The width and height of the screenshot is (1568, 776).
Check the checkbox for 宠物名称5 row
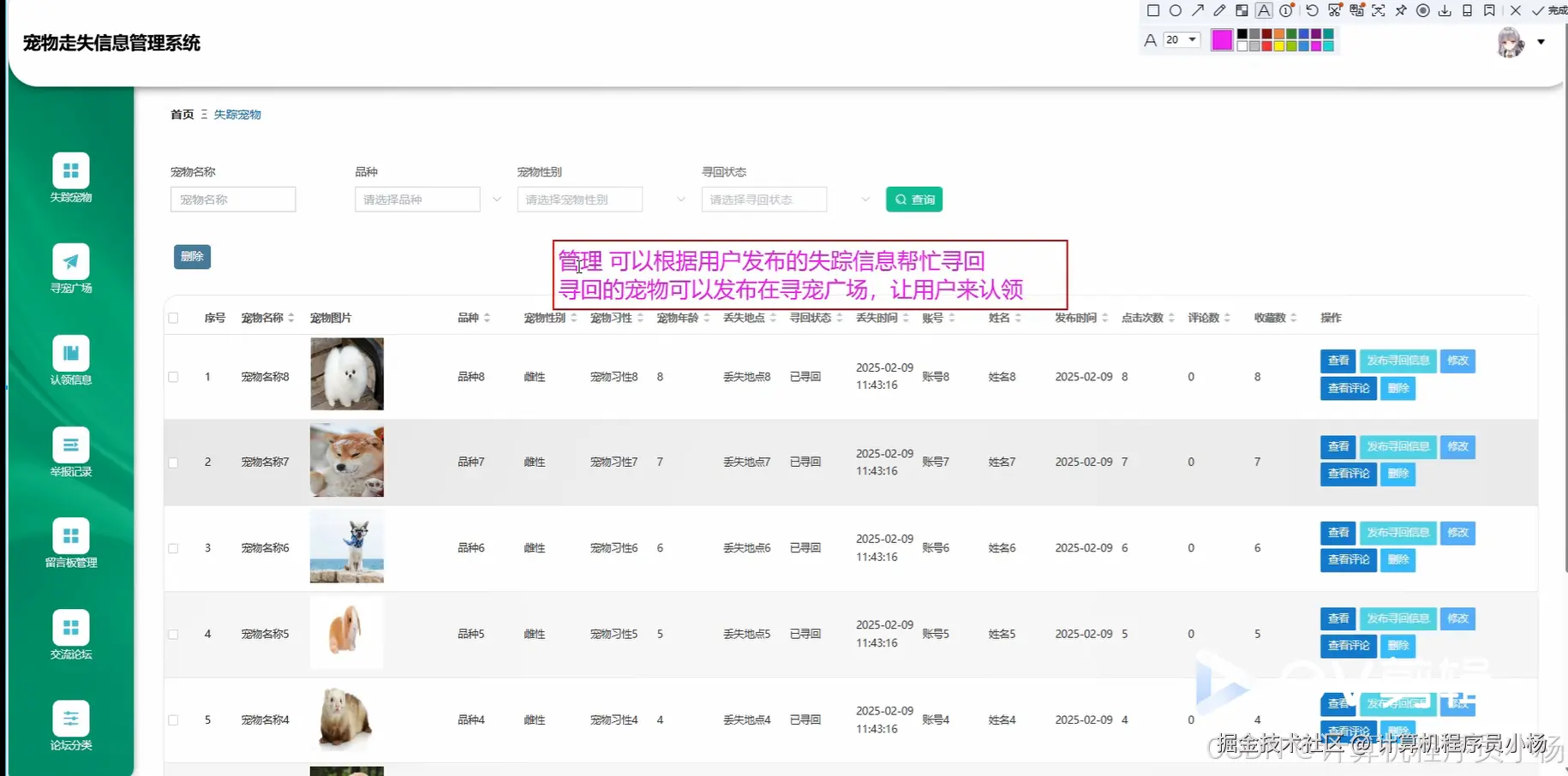tap(174, 634)
